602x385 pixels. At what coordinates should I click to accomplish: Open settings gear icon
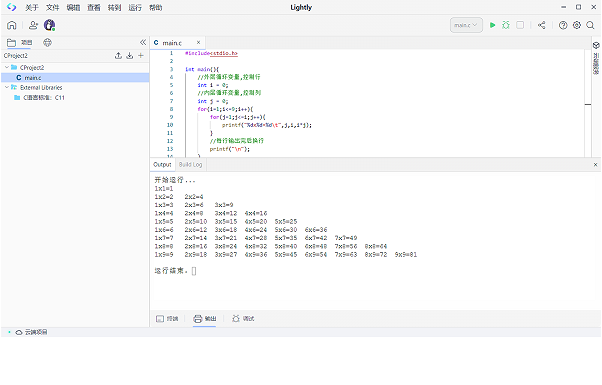tap(577, 25)
